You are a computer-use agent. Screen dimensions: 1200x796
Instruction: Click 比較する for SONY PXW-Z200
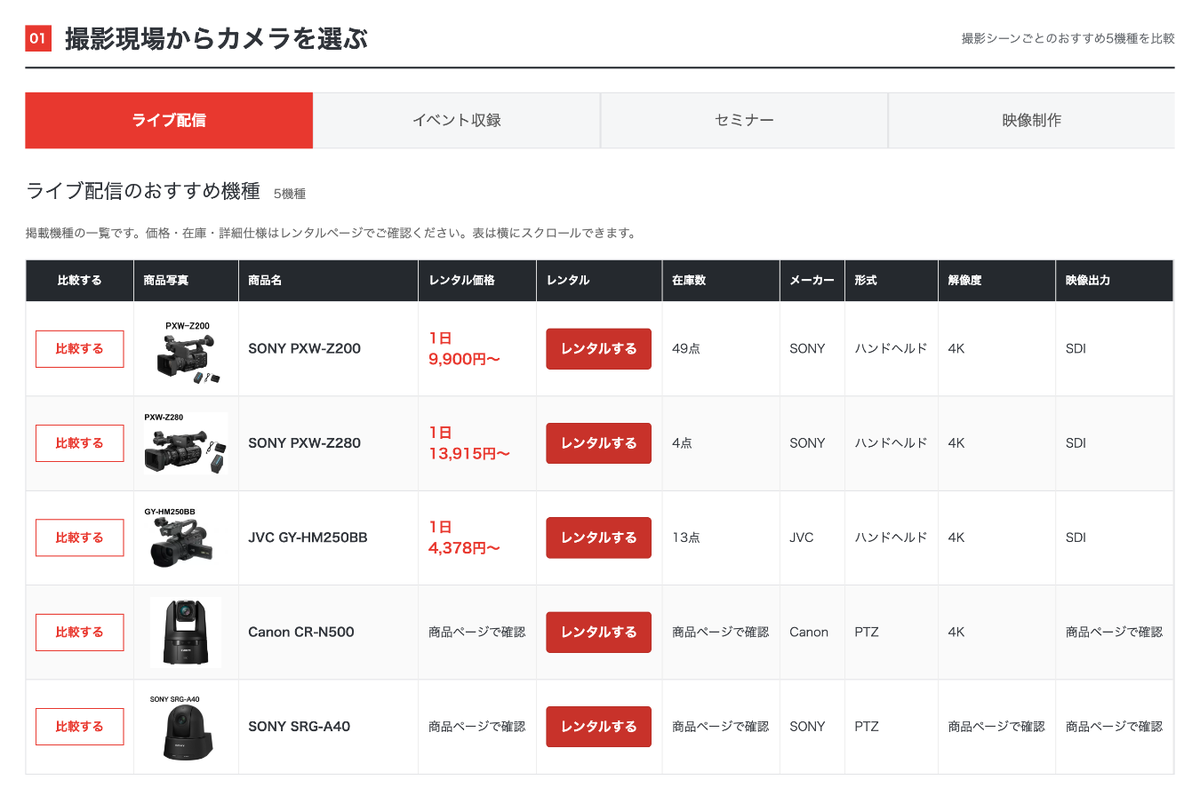pyautogui.click(x=80, y=349)
